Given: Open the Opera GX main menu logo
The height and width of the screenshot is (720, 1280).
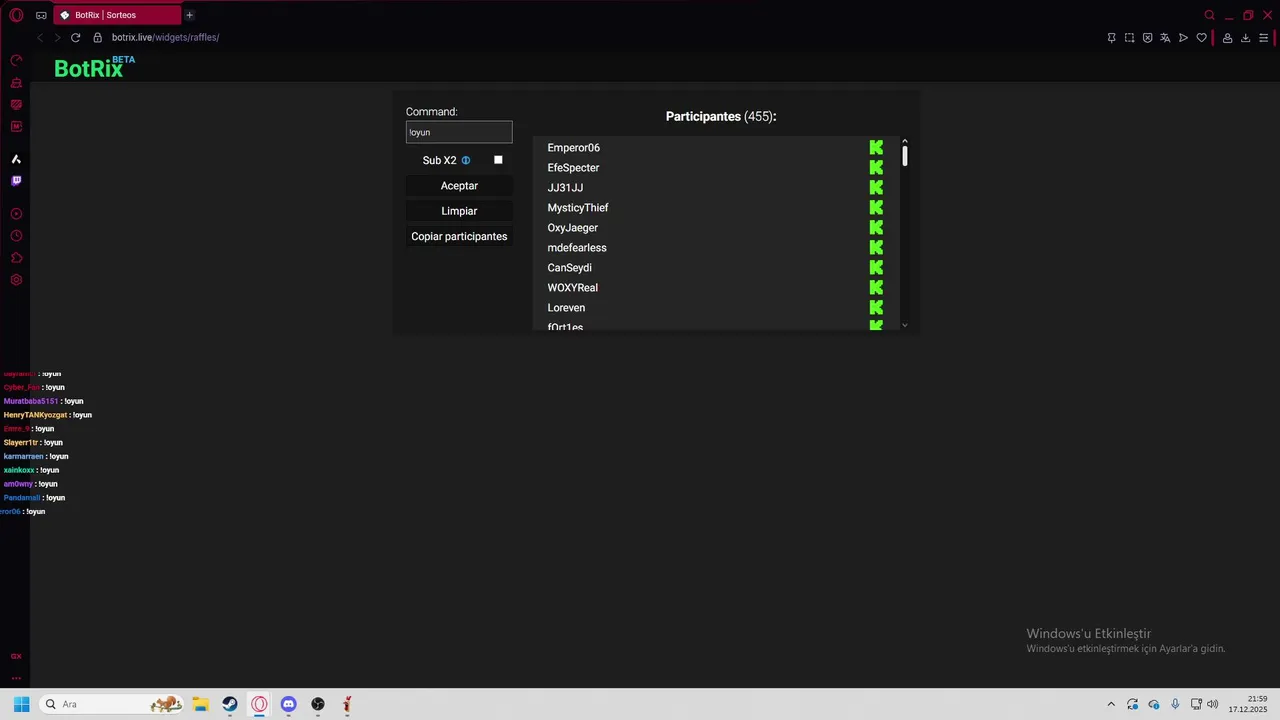Looking at the screenshot, I should (16, 15).
